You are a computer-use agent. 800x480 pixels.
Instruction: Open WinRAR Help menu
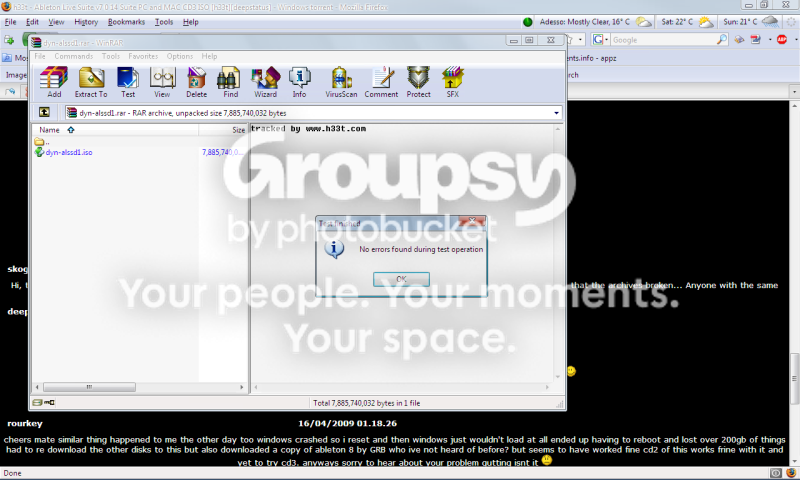click(209, 56)
